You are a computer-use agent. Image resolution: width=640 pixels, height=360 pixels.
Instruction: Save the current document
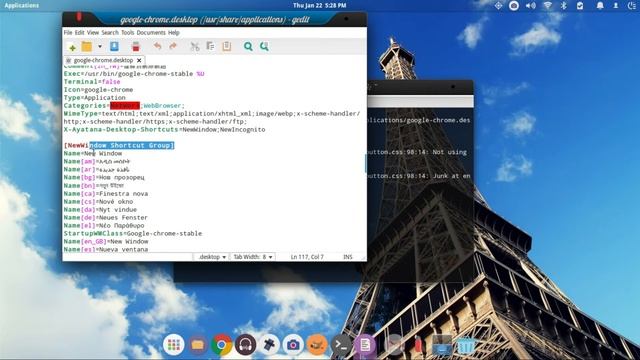coord(114,46)
